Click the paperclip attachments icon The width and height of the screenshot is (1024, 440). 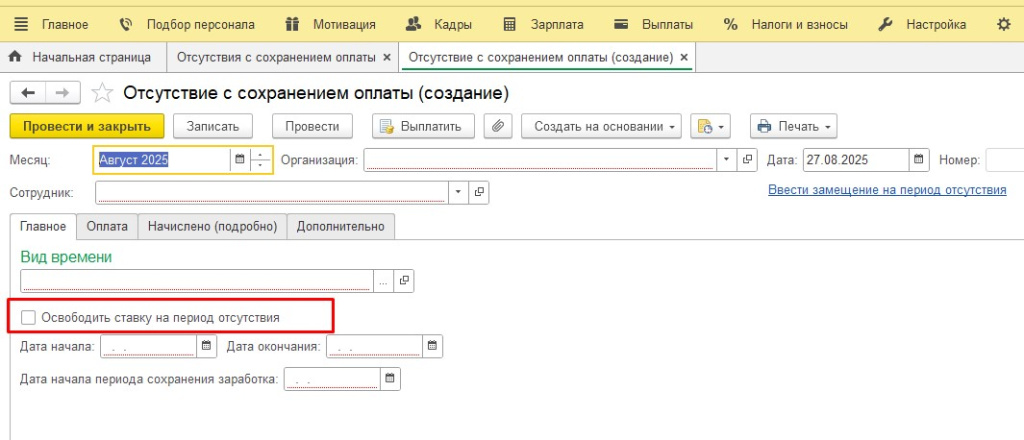tap(498, 126)
